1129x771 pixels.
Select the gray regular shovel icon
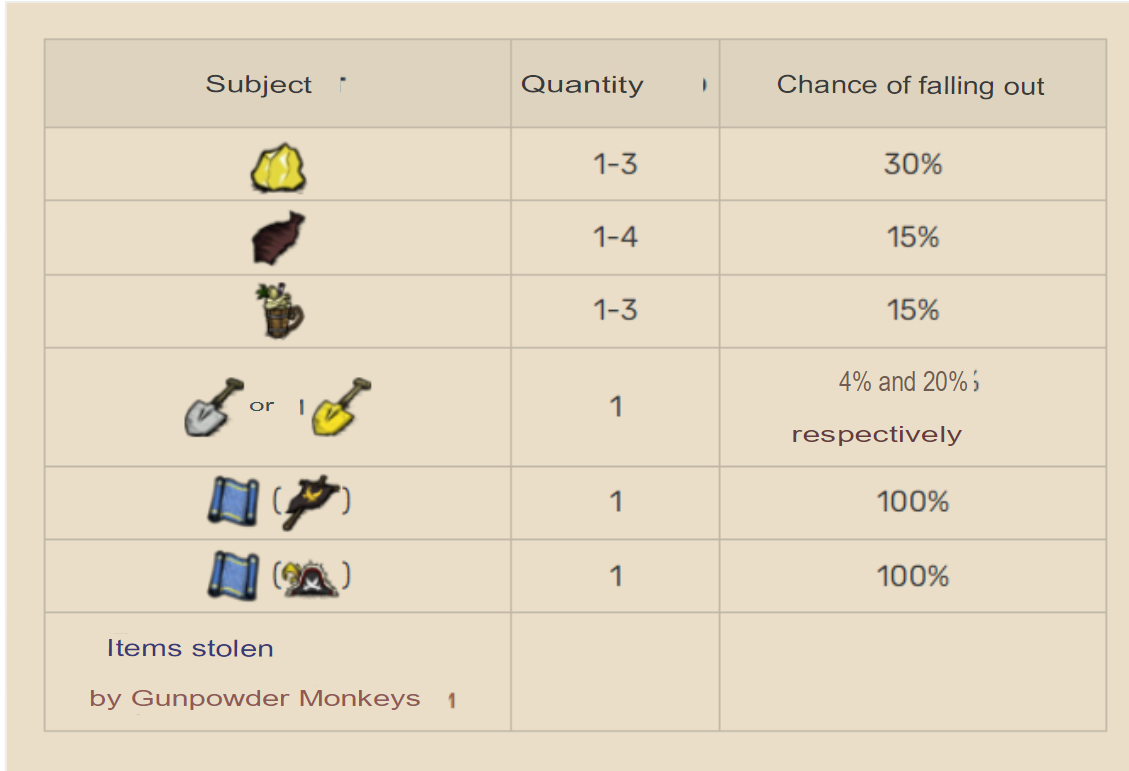pos(213,406)
